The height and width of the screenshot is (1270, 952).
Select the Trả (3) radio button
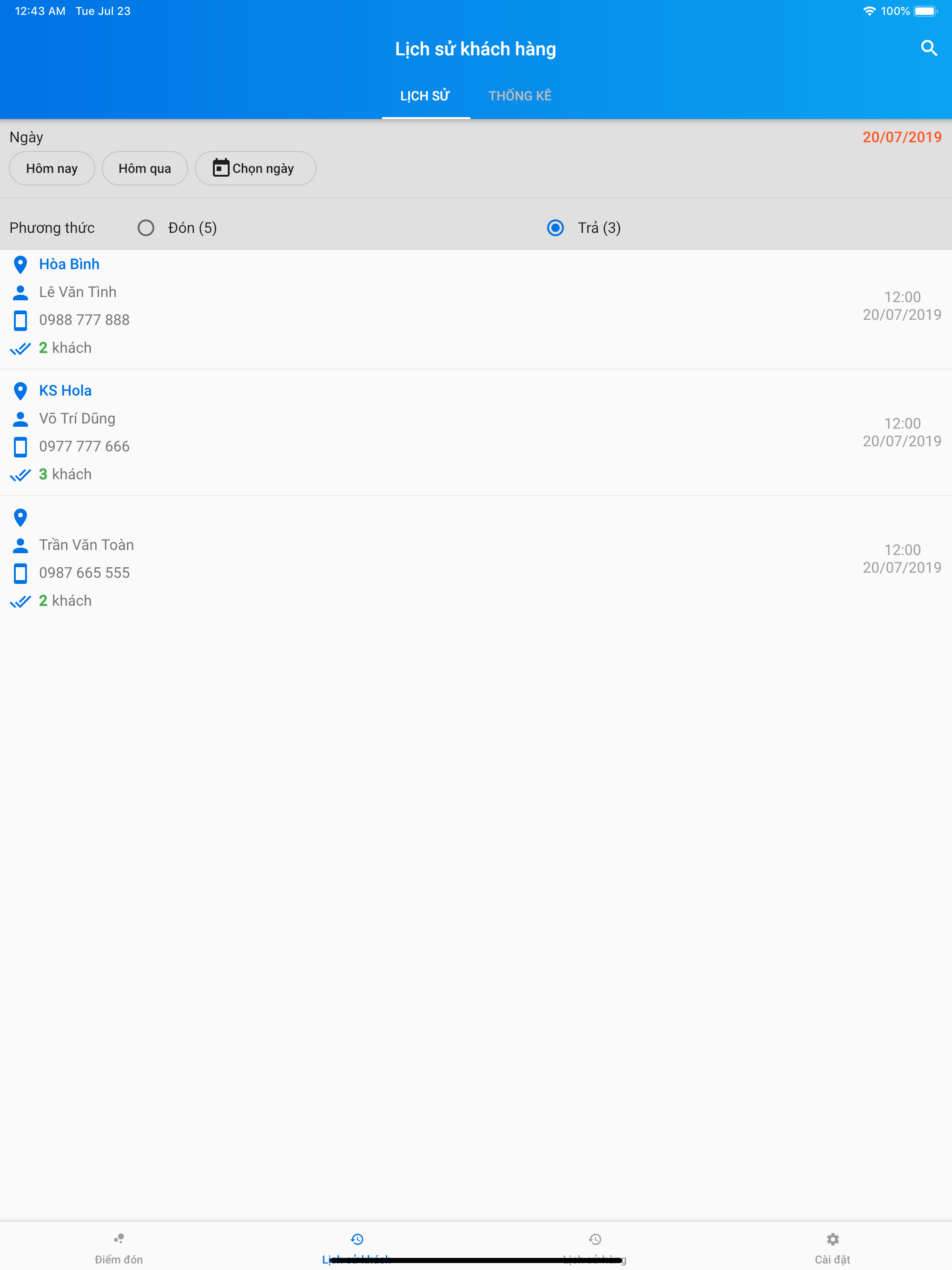tap(555, 228)
